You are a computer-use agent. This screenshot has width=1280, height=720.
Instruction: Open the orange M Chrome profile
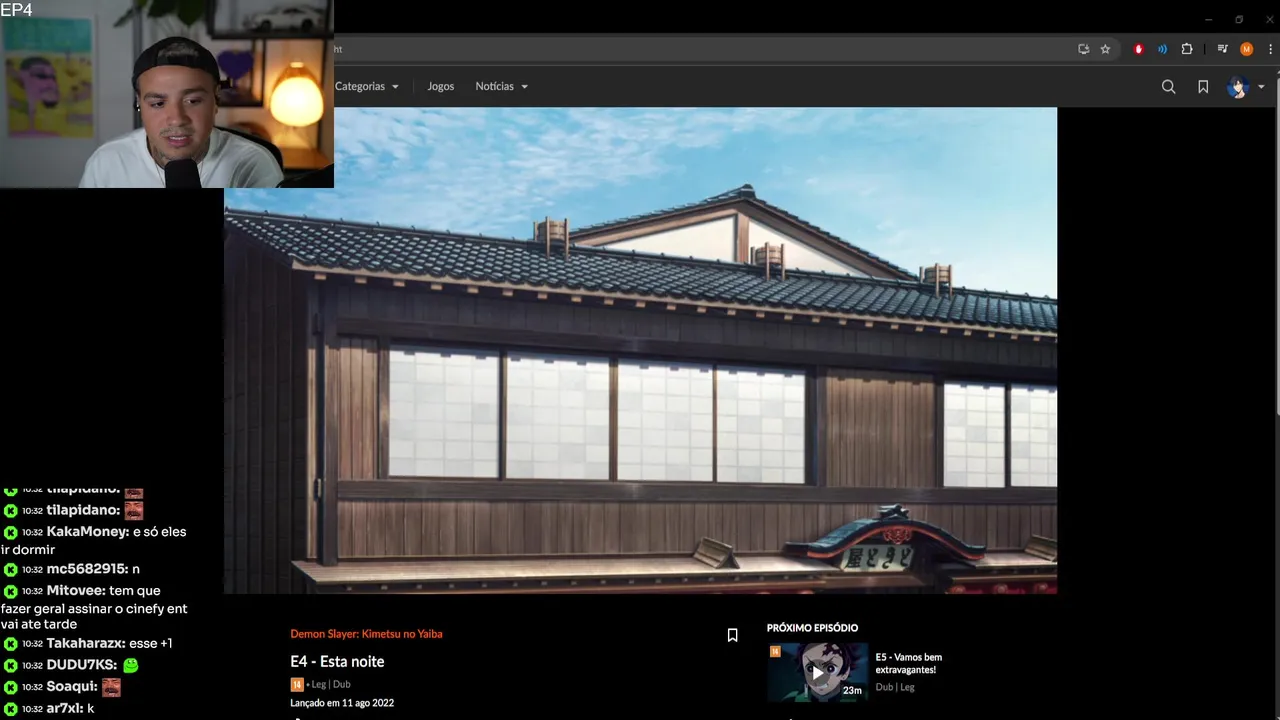tap(1246, 49)
